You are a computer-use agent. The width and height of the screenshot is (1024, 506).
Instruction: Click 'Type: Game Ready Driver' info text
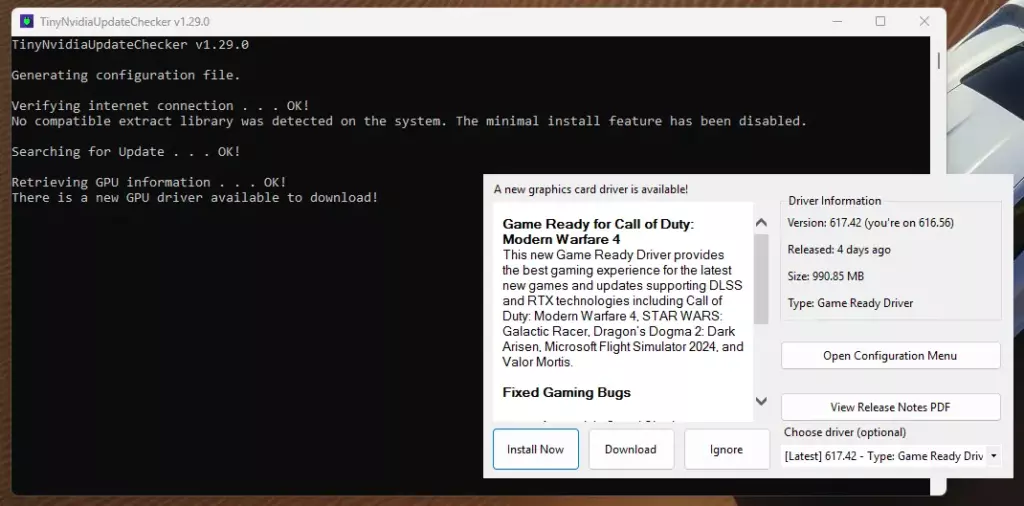pyautogui.click(x=850, y=303)
